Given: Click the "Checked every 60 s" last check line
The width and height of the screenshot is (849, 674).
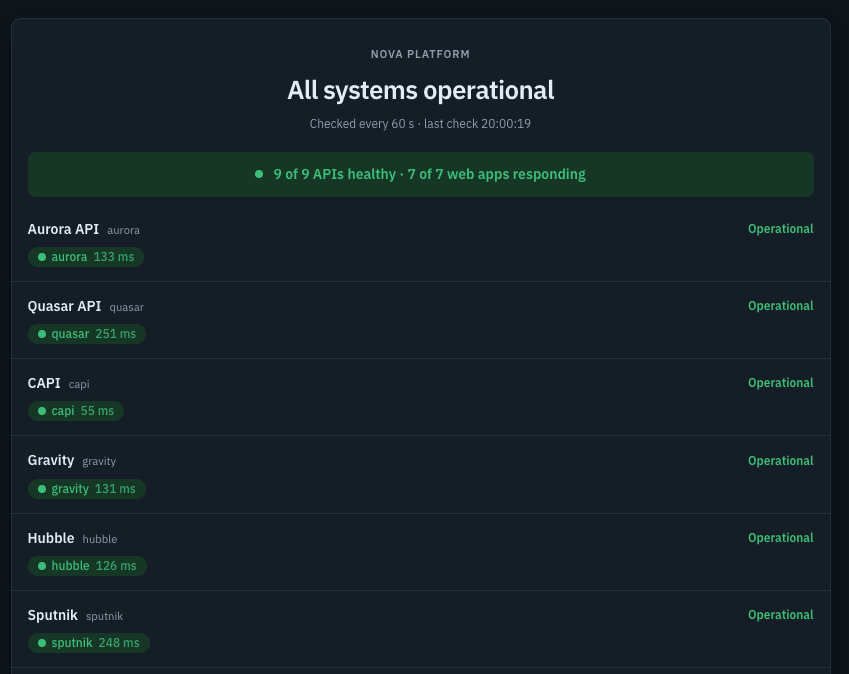Looking at the screenshot, I should coord(420,124).
